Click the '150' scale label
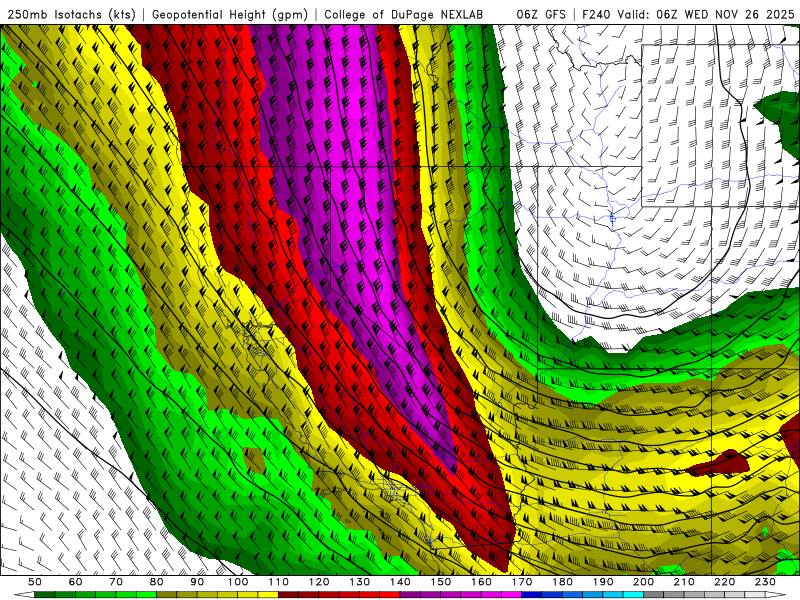 (441, 582)
